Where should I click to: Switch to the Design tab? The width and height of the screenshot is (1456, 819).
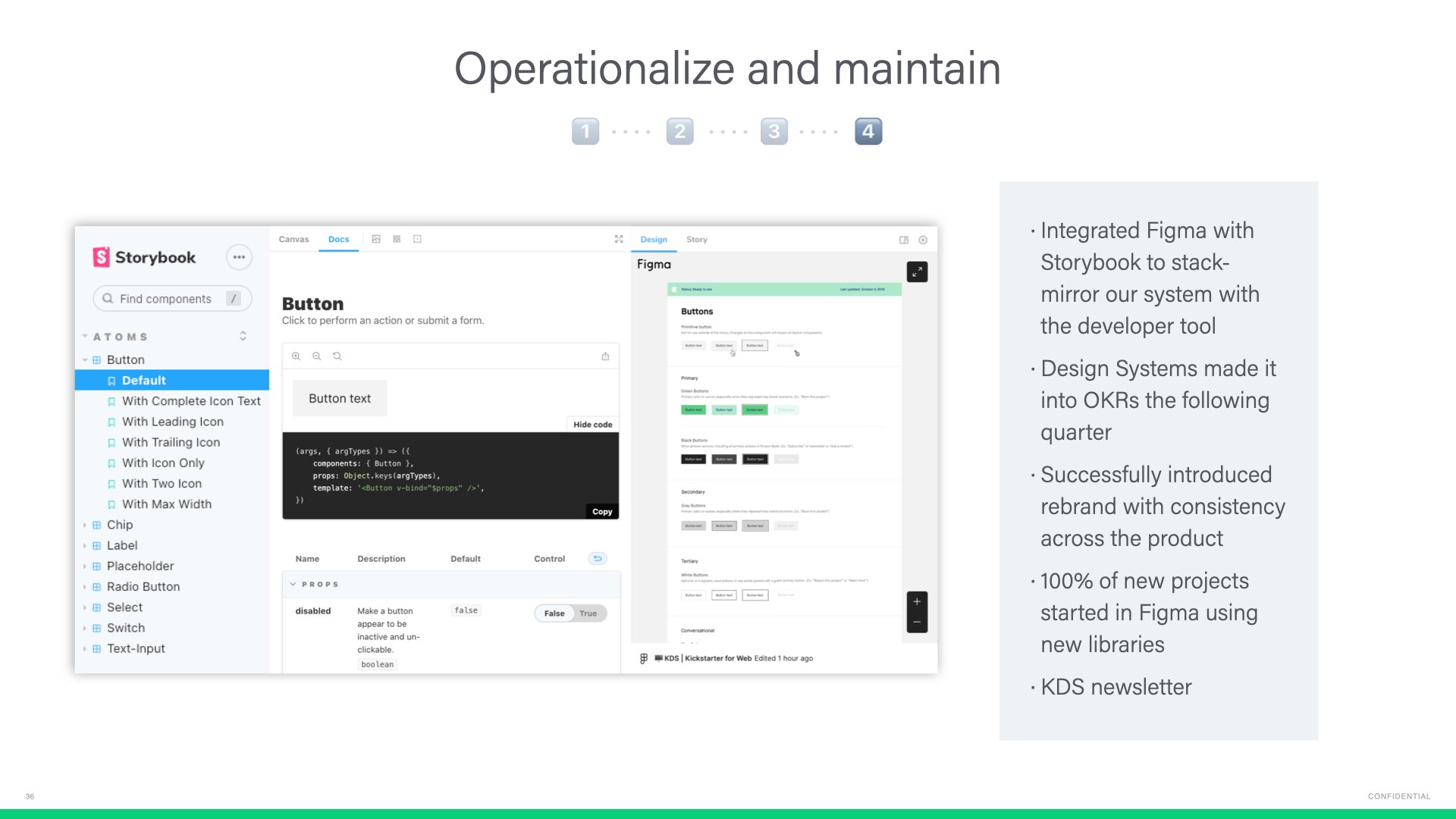tap(654, 239)
